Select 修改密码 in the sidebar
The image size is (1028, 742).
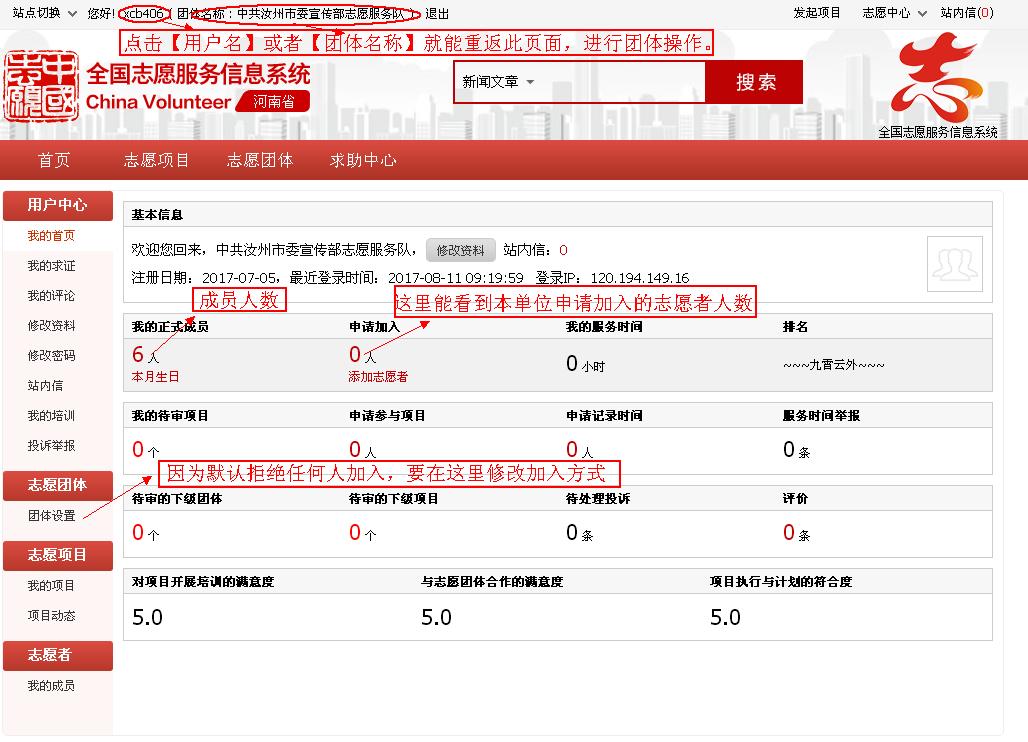[x=51, y=356]
